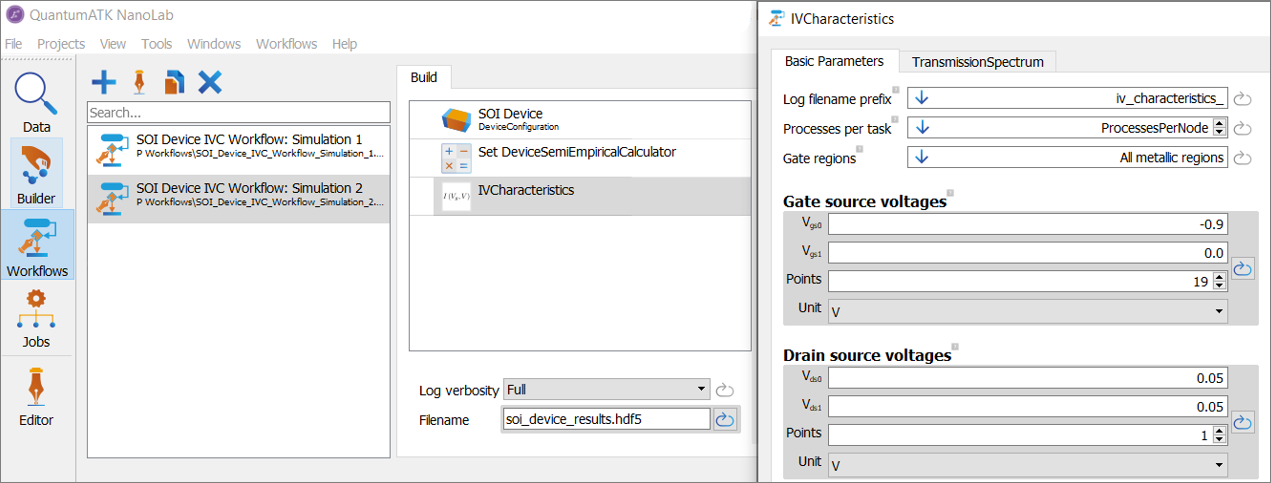
Task: Click the Vgs0 field showing -0.9
Action: pyautogui.click(x=1027, y=226)
